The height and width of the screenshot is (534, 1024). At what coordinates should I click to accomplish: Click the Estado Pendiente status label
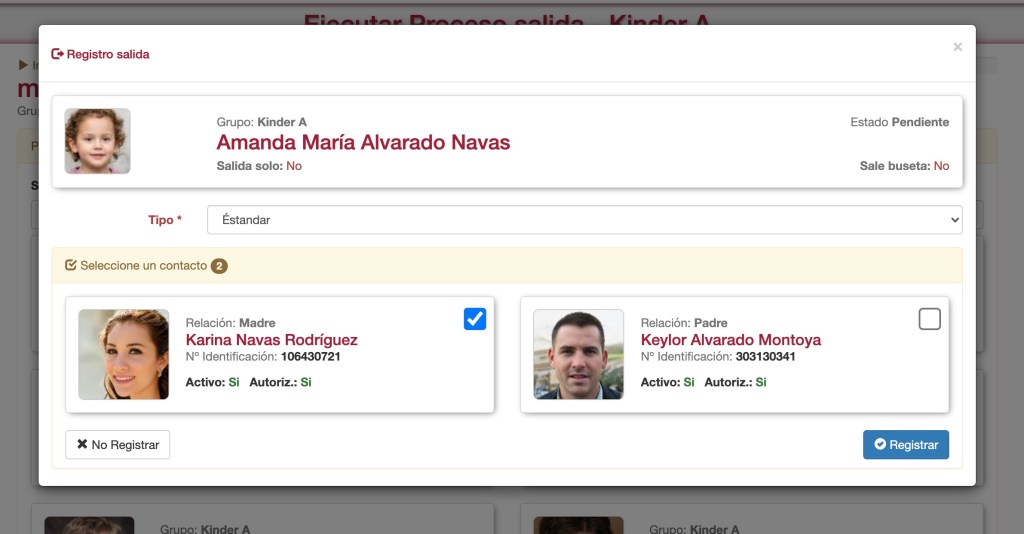(899, 122)
